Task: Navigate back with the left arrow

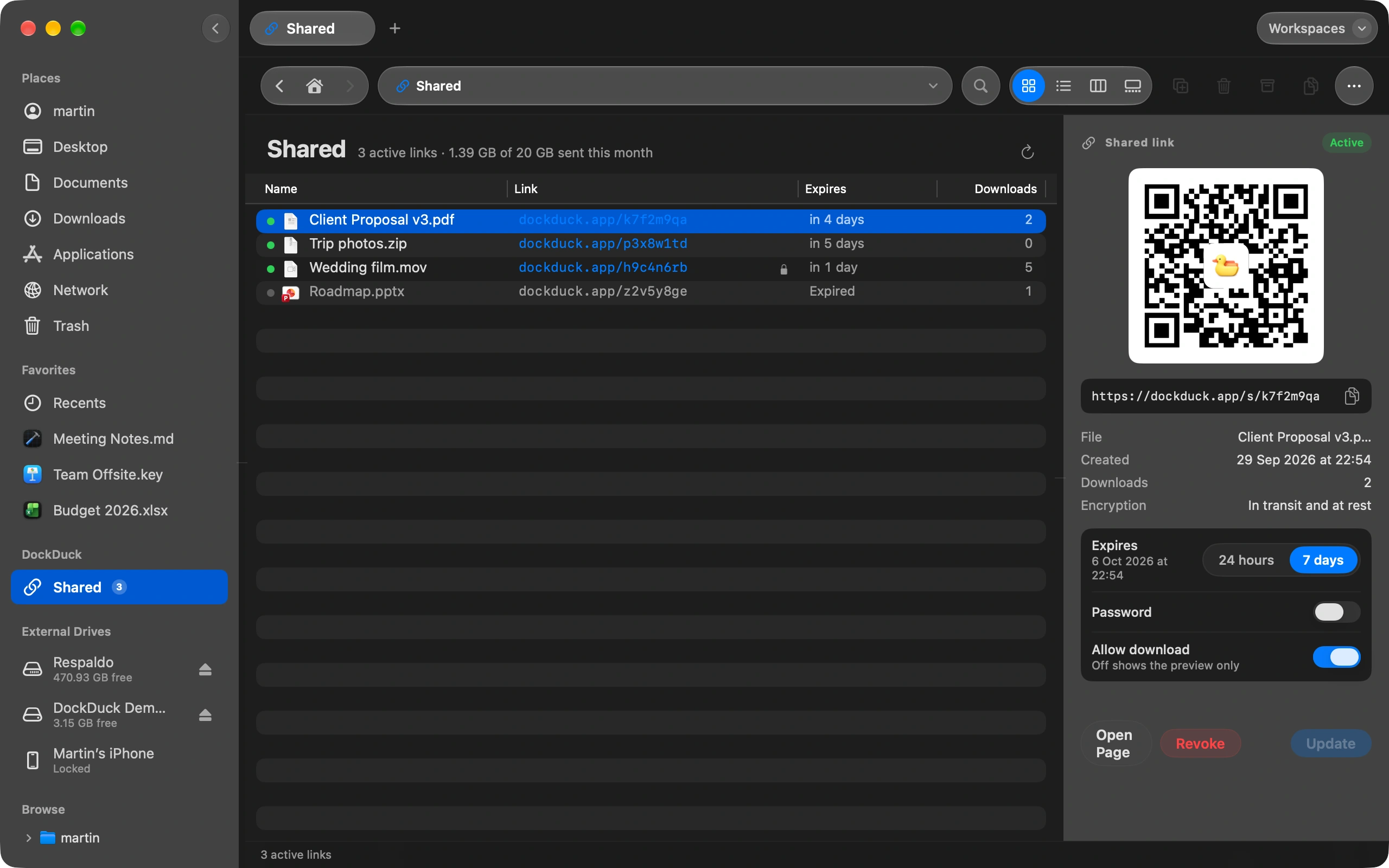Action: coord(279,86)
